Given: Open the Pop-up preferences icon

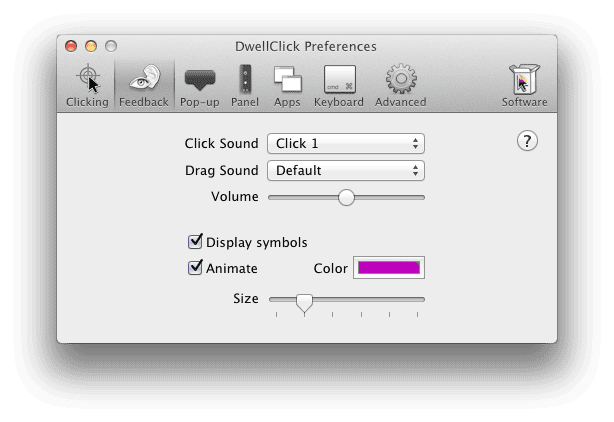Looking at the screenshot, I should pos(200,79).
